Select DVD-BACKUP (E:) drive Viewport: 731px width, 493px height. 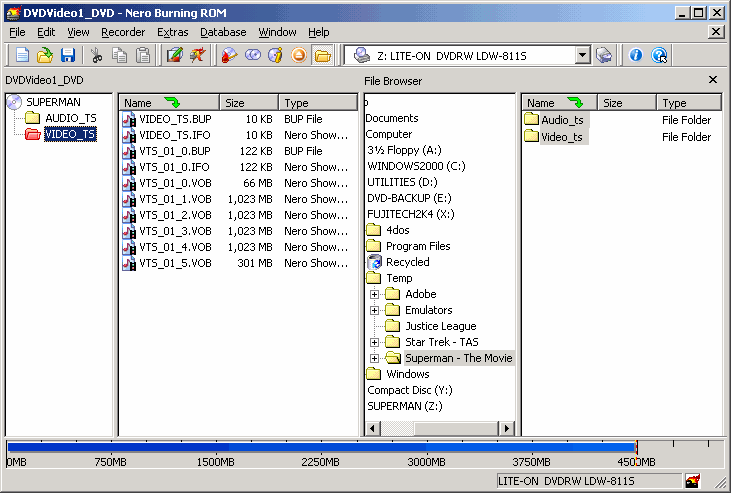pos(409,198)
